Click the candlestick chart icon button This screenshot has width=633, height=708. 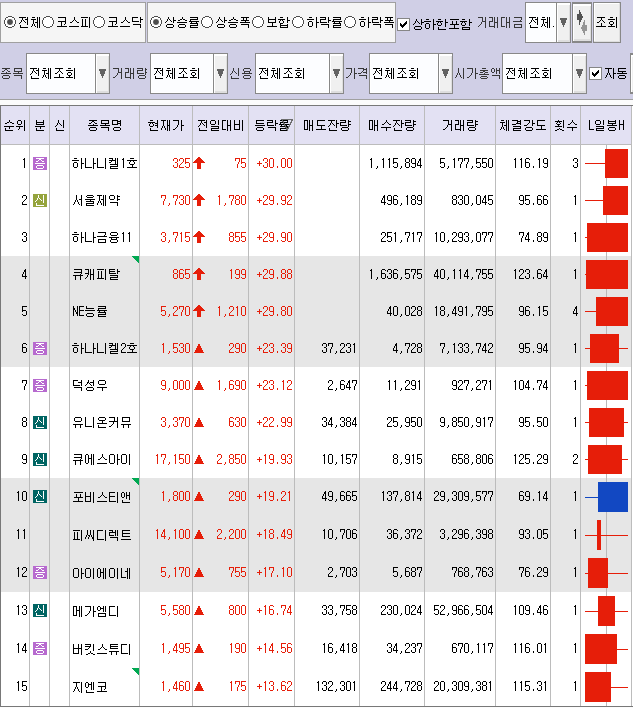tap(582, 22)
